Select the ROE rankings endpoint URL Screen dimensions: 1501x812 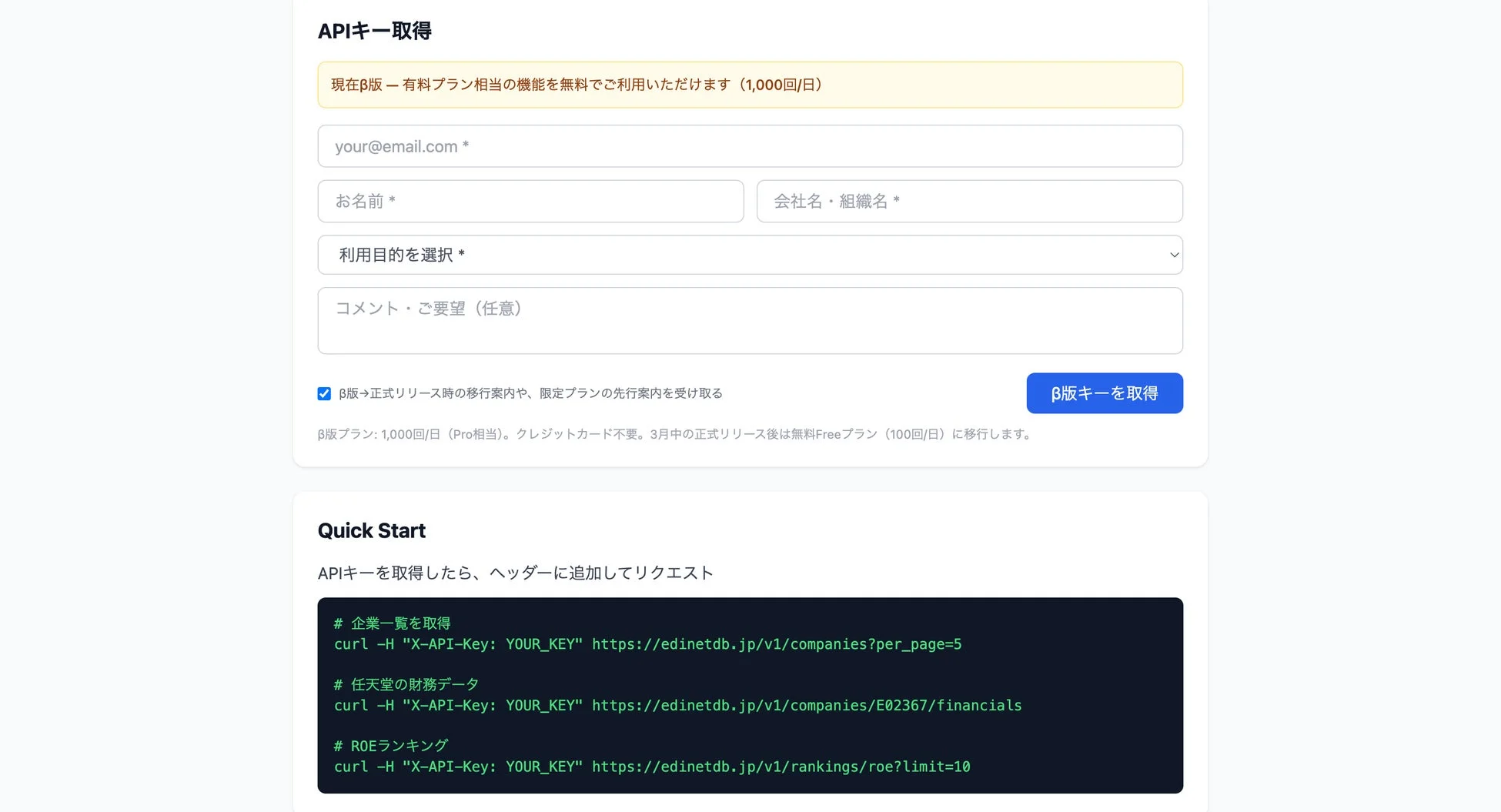pyautogui.click(x=780, y=766)
